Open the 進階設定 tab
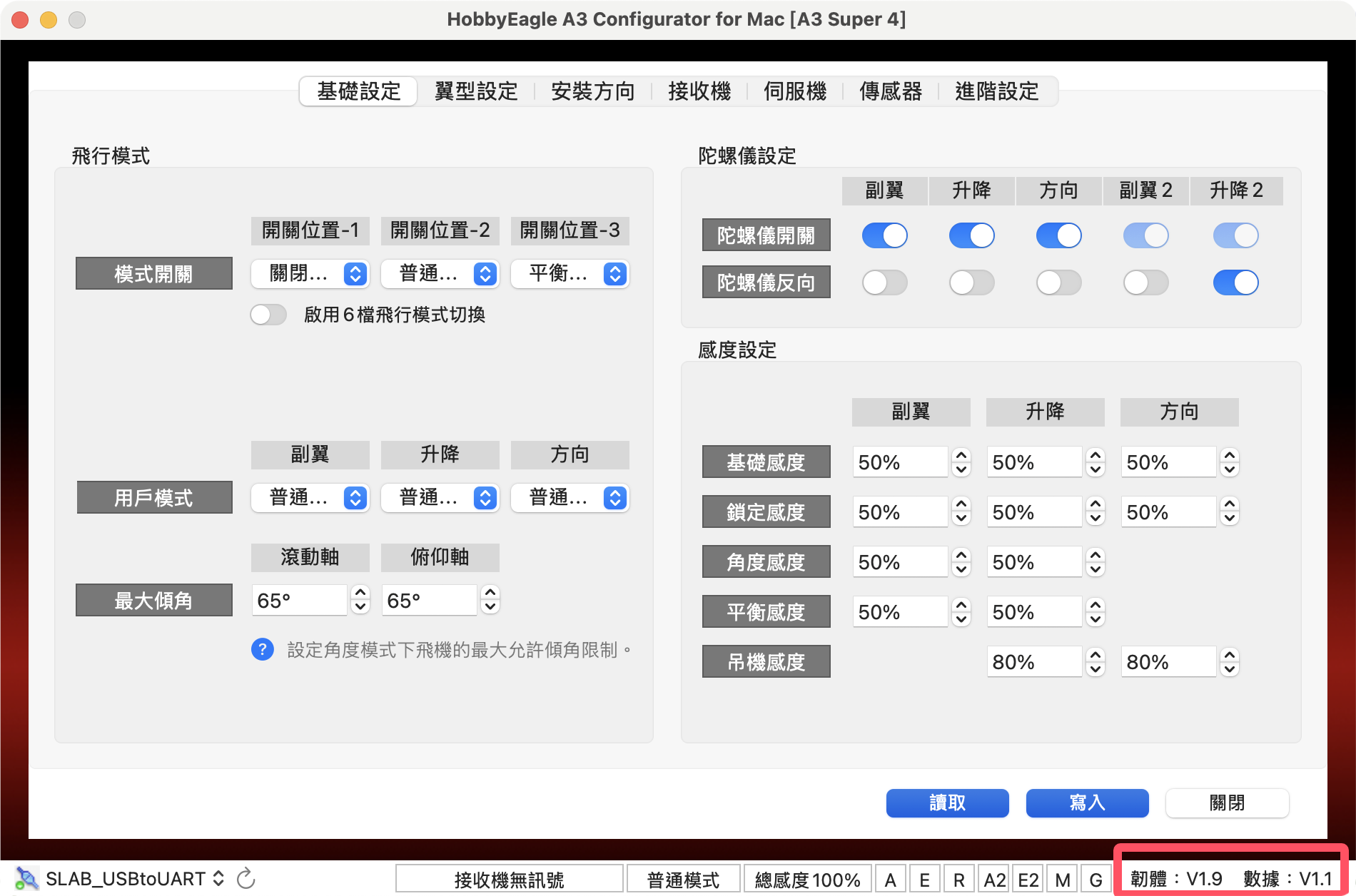The height and width of the screenshot is (896, 1356). coord(996,91)
